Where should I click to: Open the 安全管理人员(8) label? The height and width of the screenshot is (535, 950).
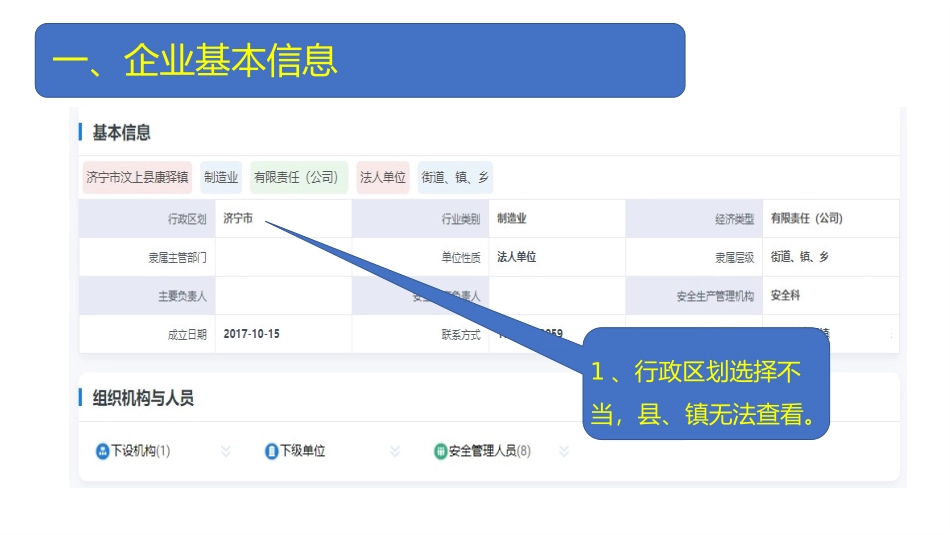[490, 451]
